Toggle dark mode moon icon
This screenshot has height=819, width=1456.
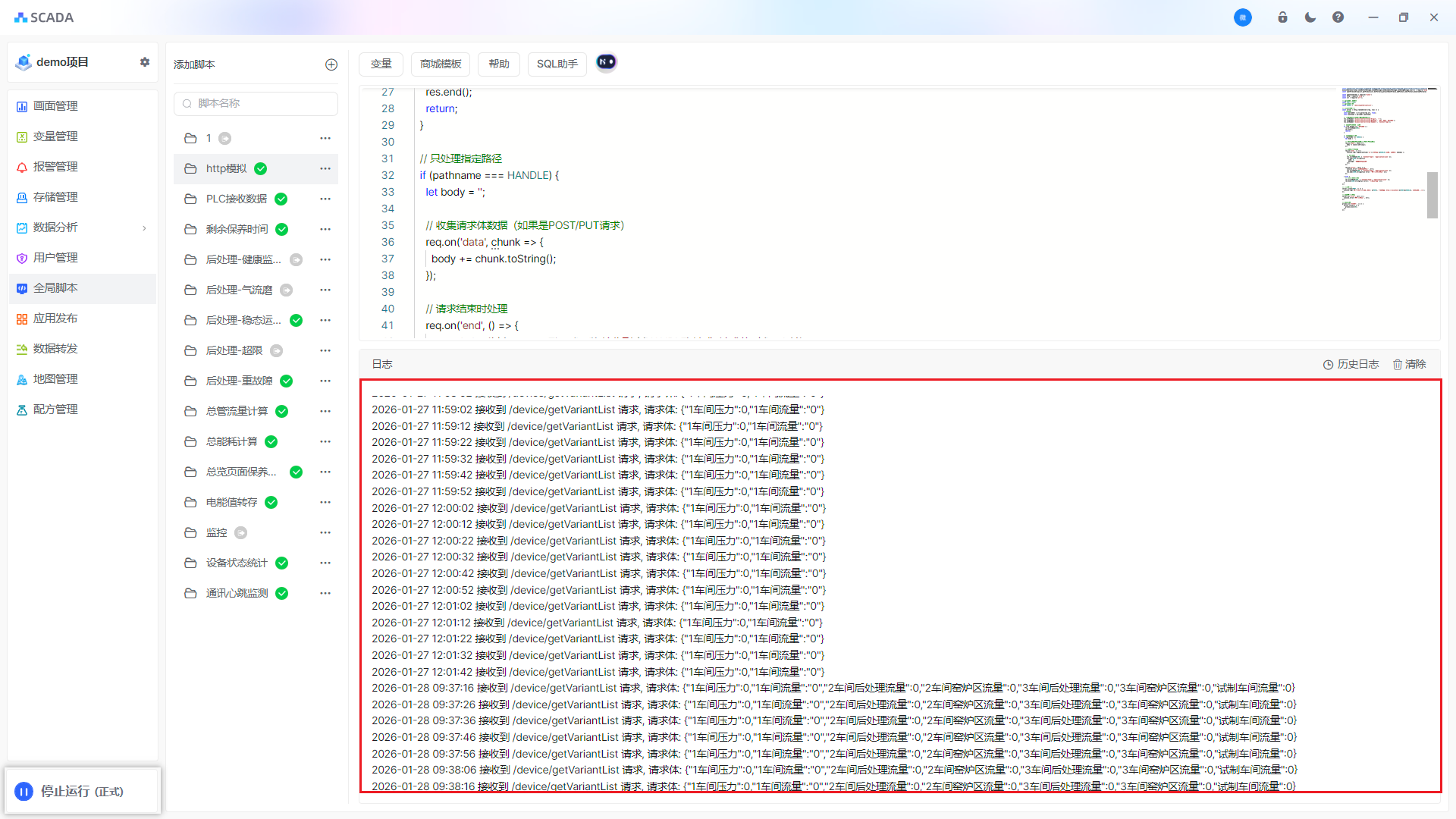pyautogui.click(x=1310, y=17)
